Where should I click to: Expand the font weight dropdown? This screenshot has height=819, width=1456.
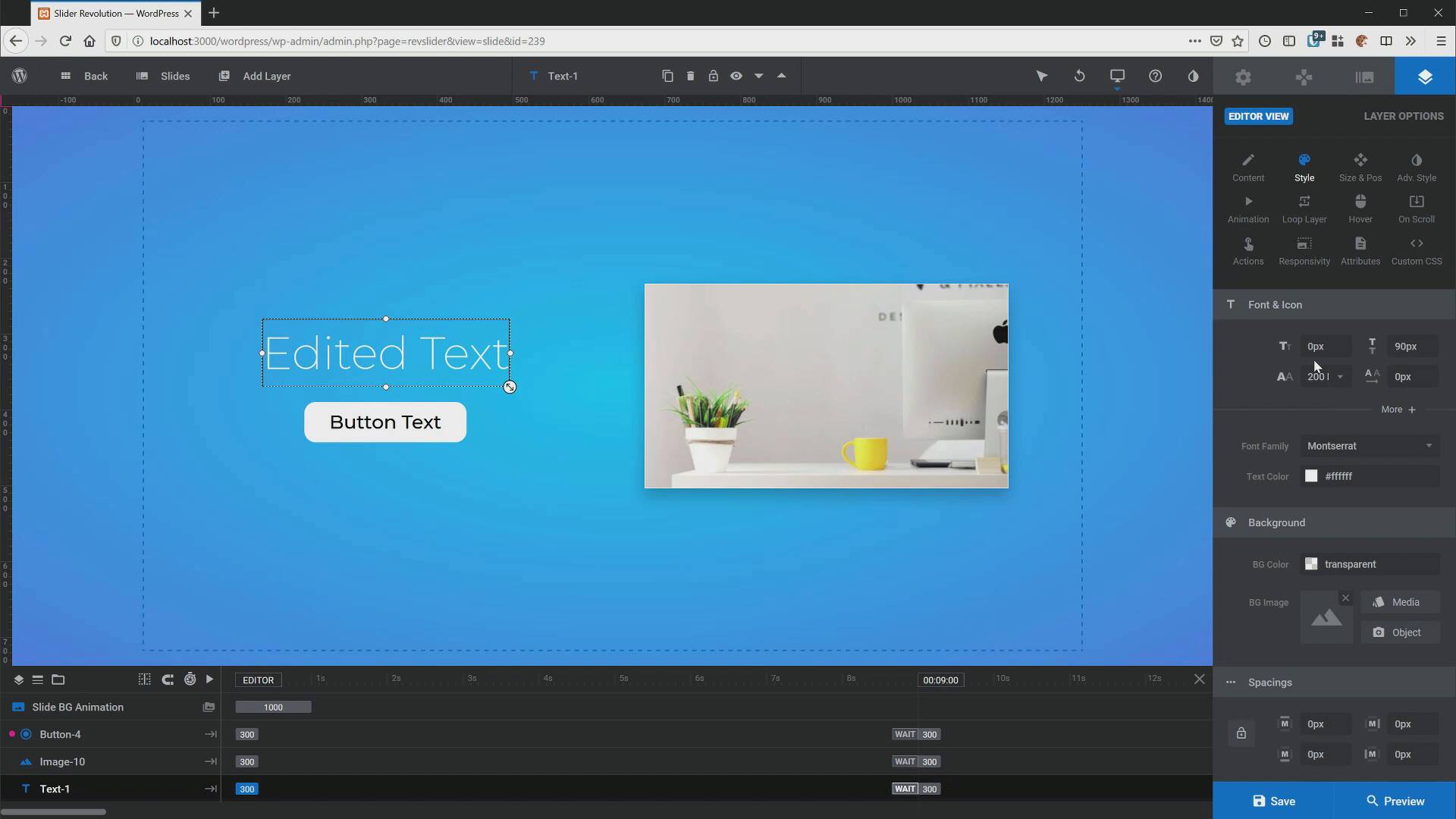[x=1340, y=377]
